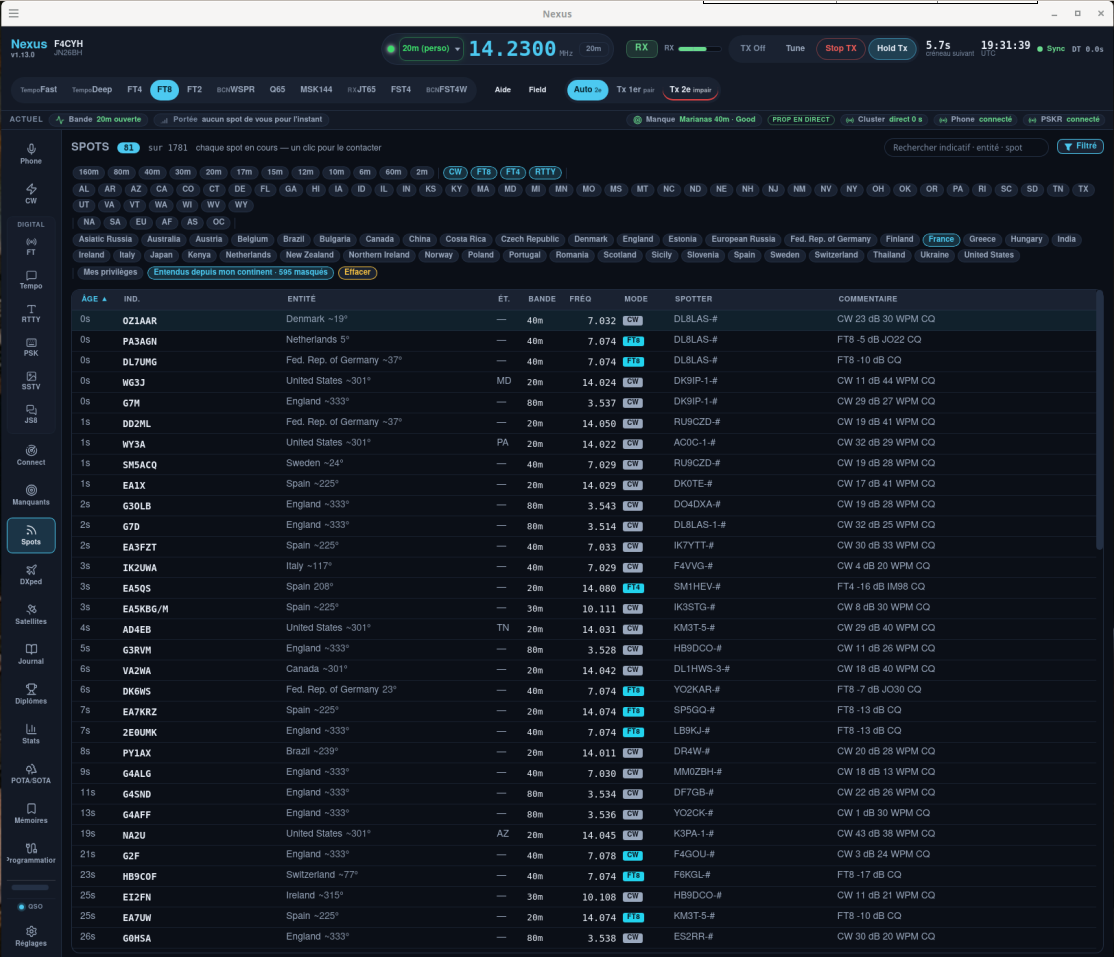Open the Tempo chat panel

point(31,279)
